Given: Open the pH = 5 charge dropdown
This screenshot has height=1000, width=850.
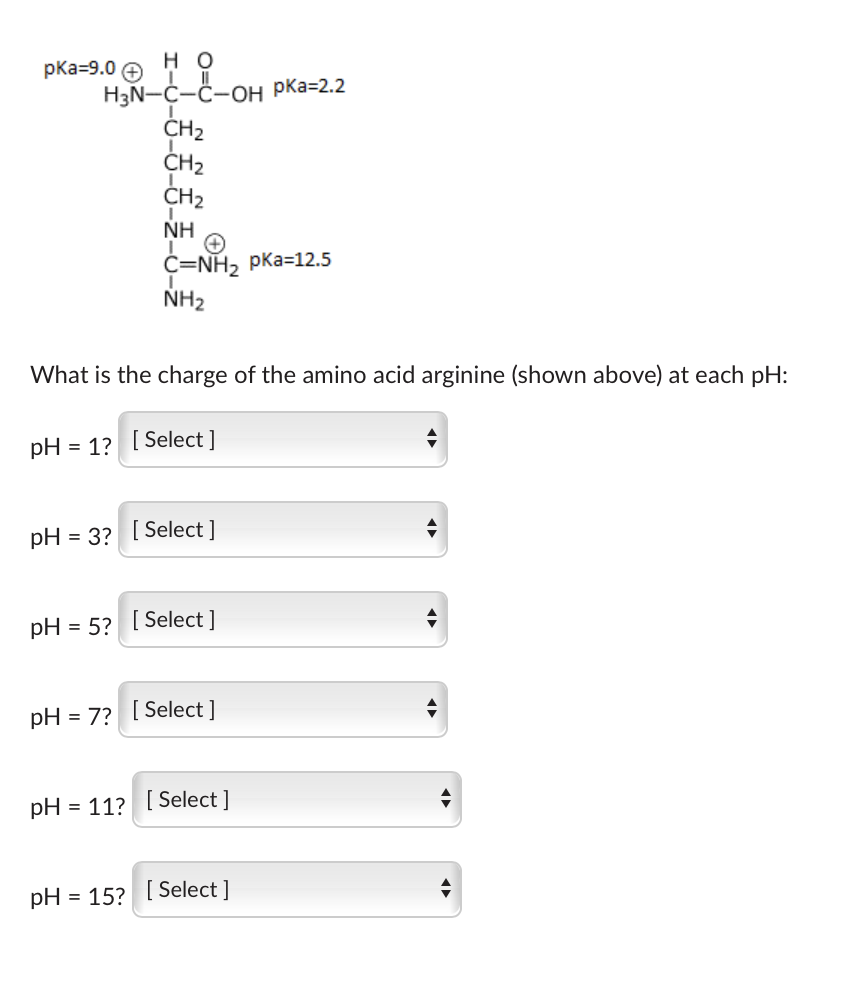Looking at the screenshot, I should click(282, 618).
